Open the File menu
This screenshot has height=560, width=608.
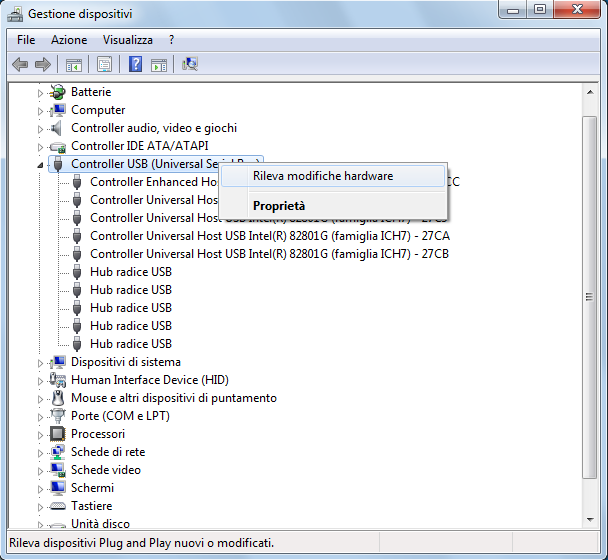26,40
